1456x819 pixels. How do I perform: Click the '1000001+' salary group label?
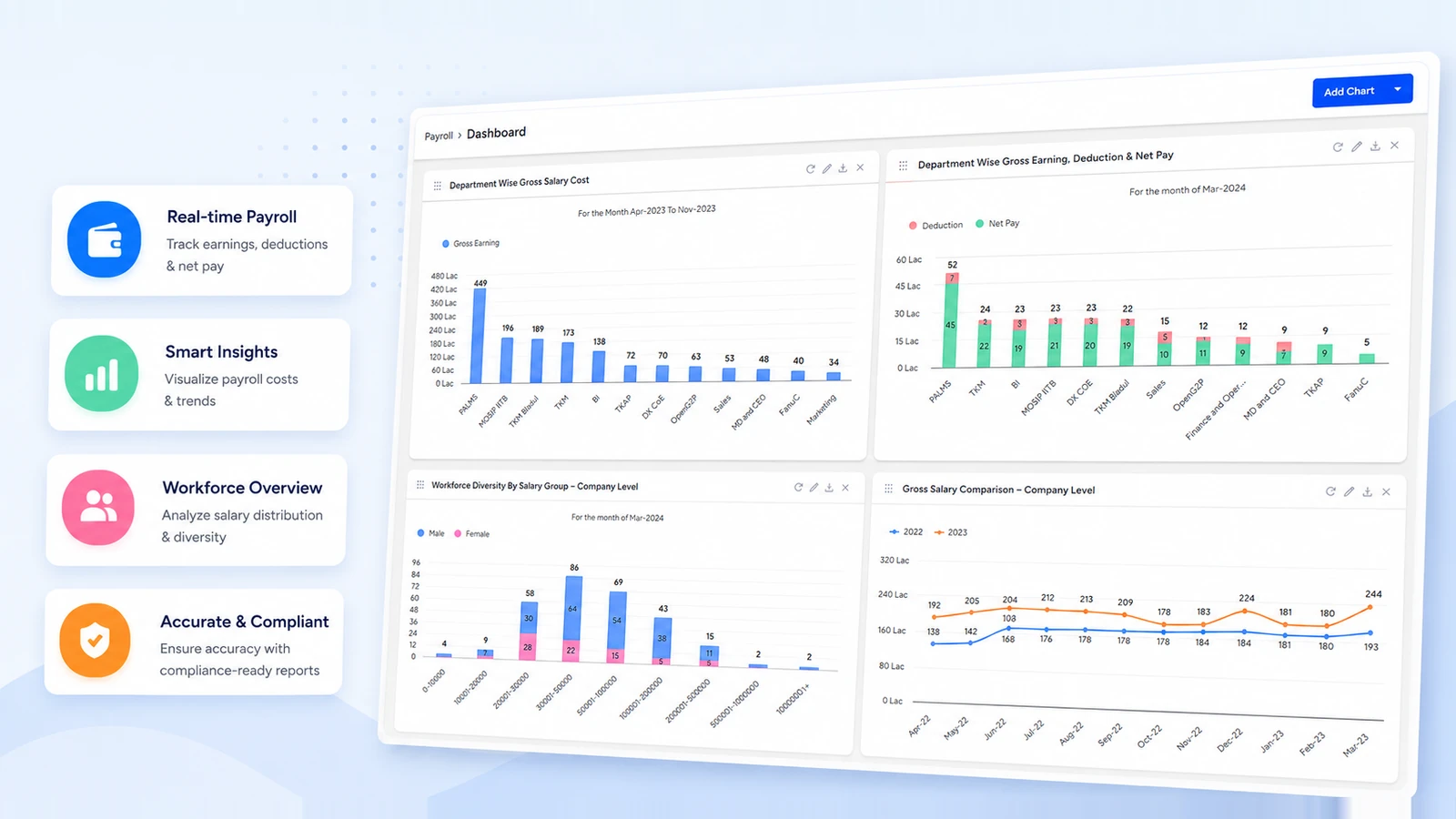792,699
